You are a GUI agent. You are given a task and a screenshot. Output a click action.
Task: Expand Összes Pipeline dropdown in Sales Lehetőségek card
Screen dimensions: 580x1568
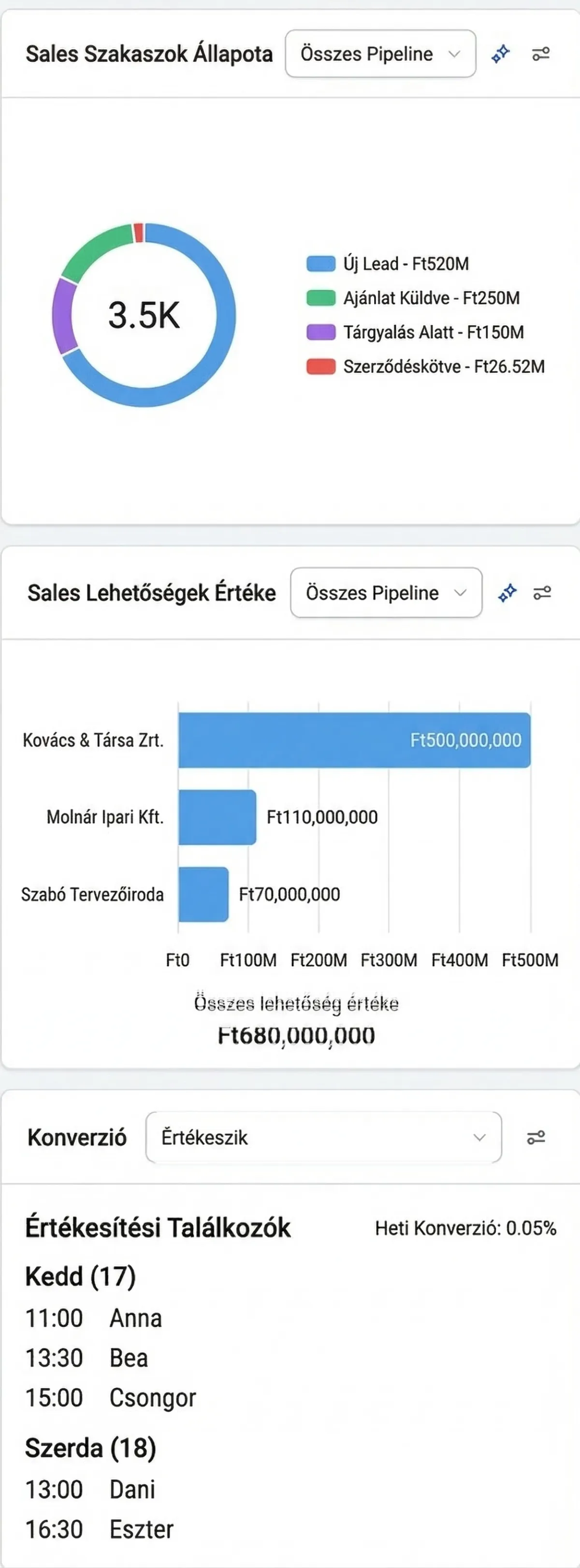click(x=386, y=592)
